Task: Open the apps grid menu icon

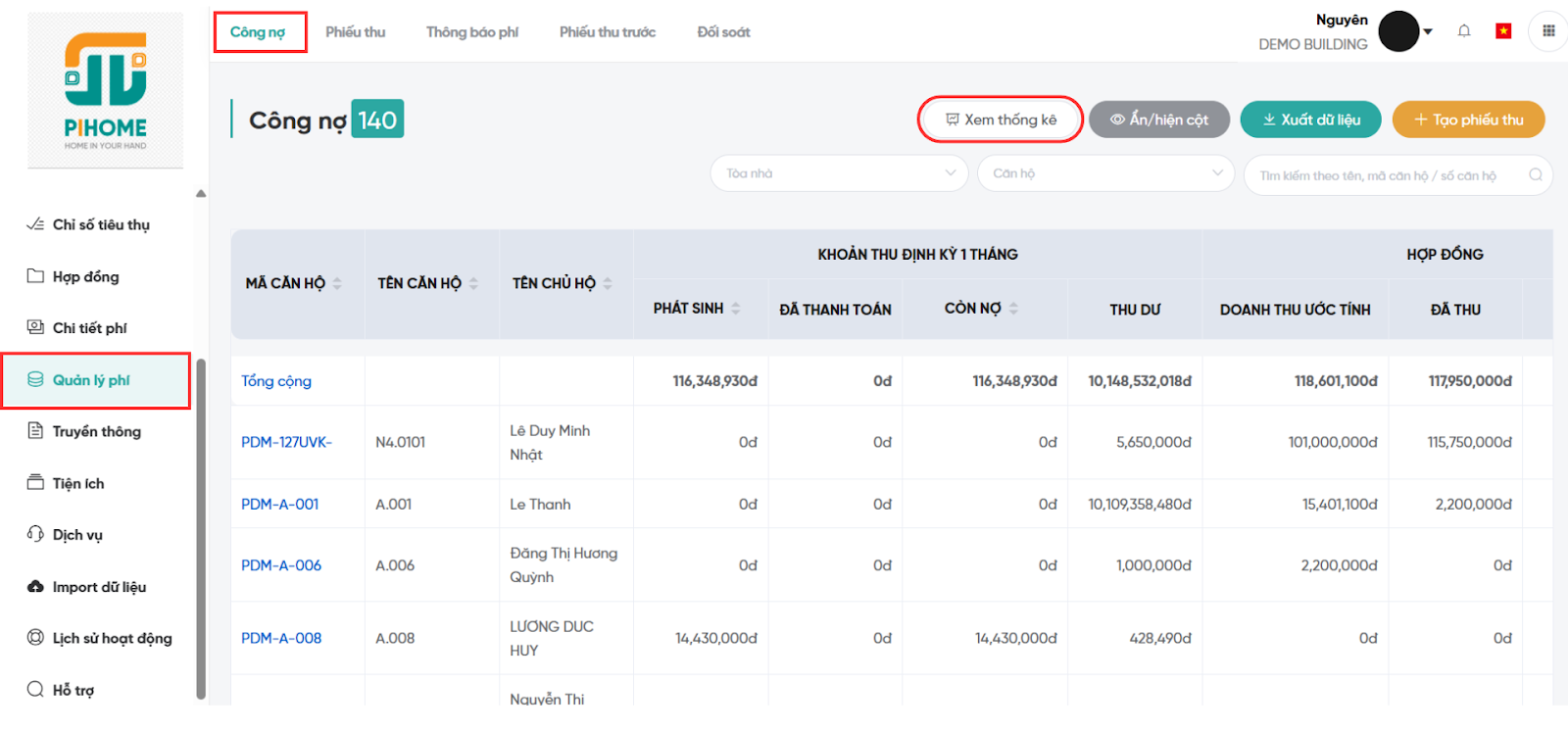Action: point(1548,31)
